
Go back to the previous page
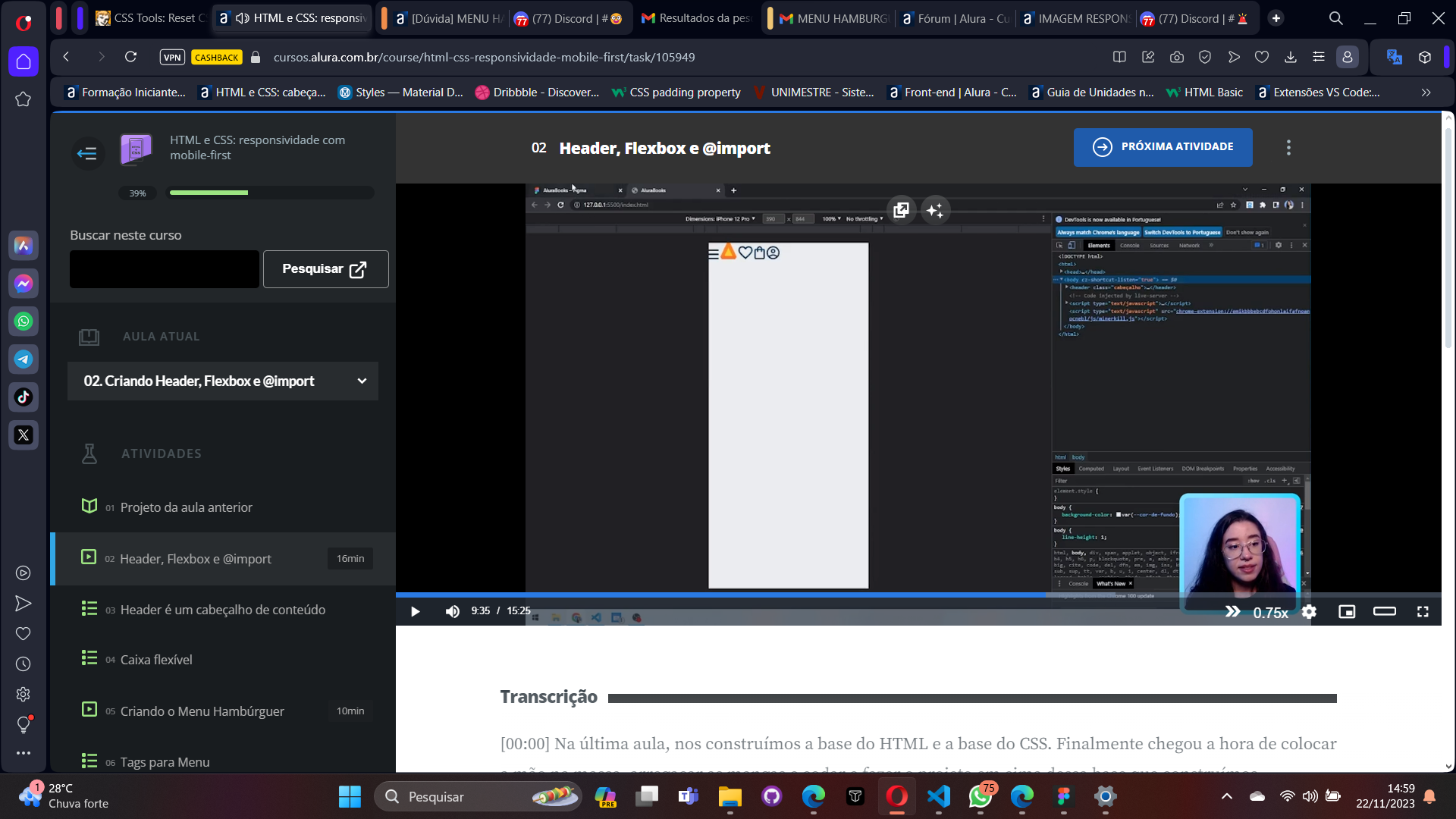pos(67,57)
